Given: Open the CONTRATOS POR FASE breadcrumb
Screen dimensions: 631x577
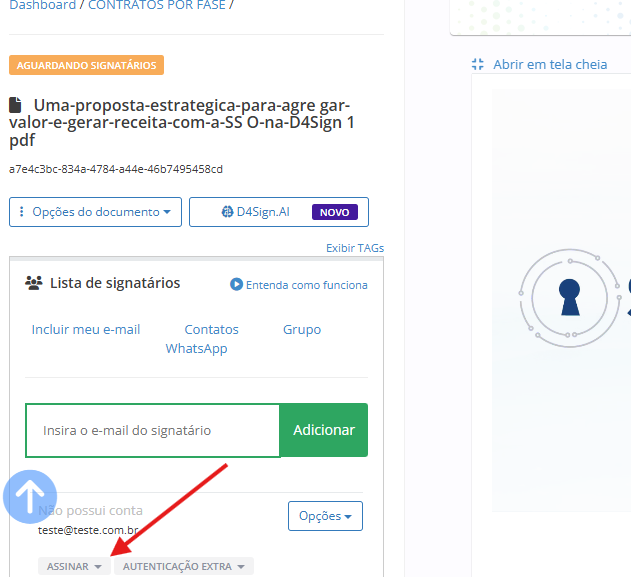Looking at the screenshot, I should (157, 5).
